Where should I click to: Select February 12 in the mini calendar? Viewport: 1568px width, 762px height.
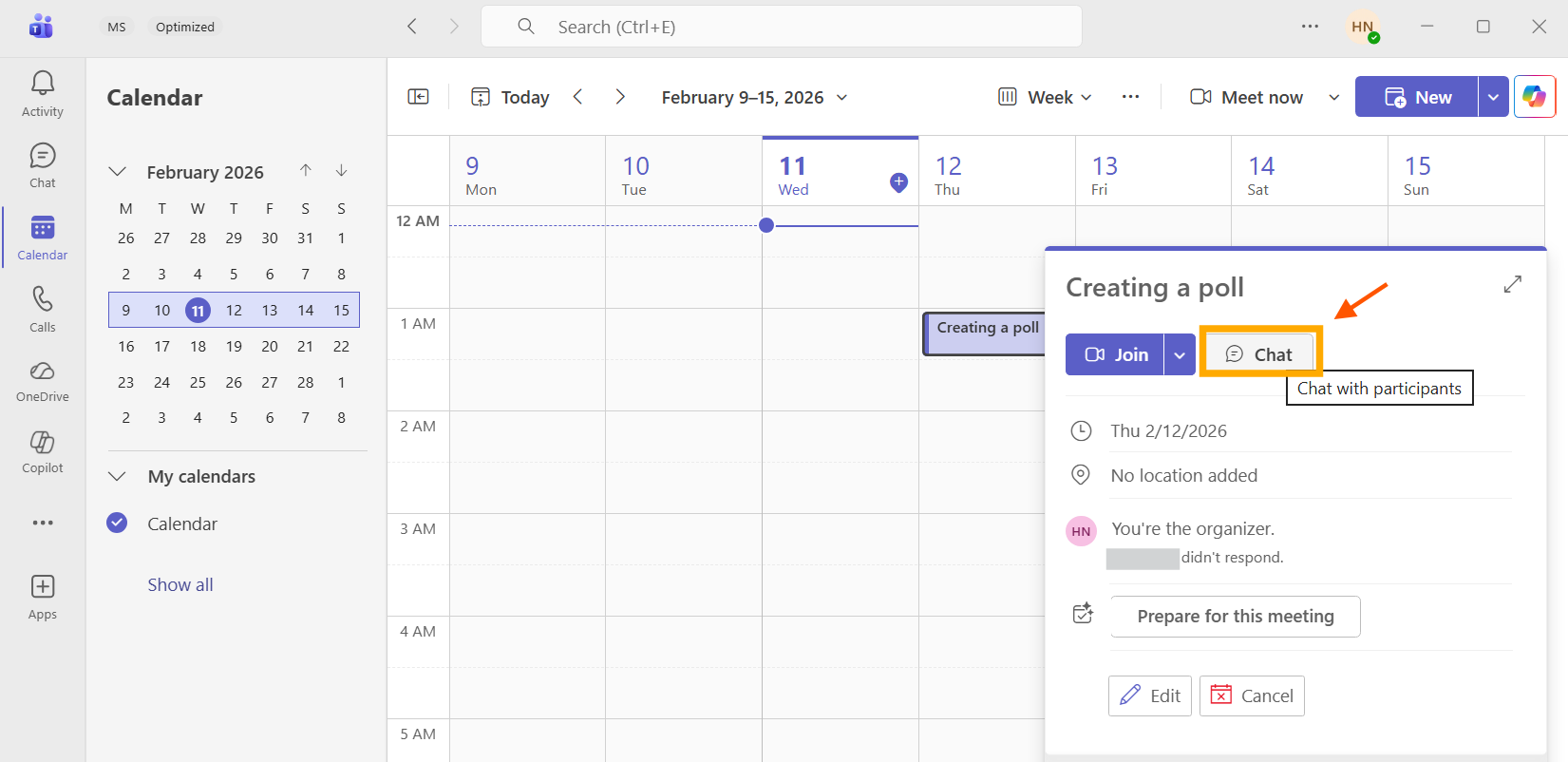click(x=234, y=310)
